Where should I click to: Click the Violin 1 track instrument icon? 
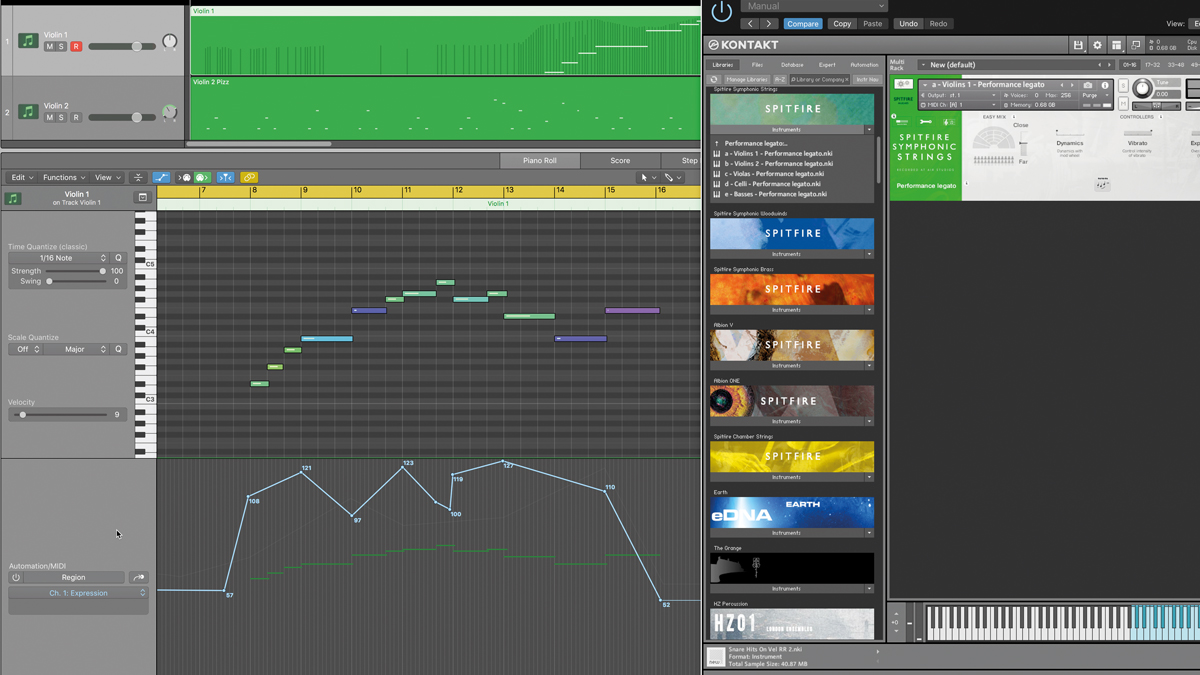[28, 41]
